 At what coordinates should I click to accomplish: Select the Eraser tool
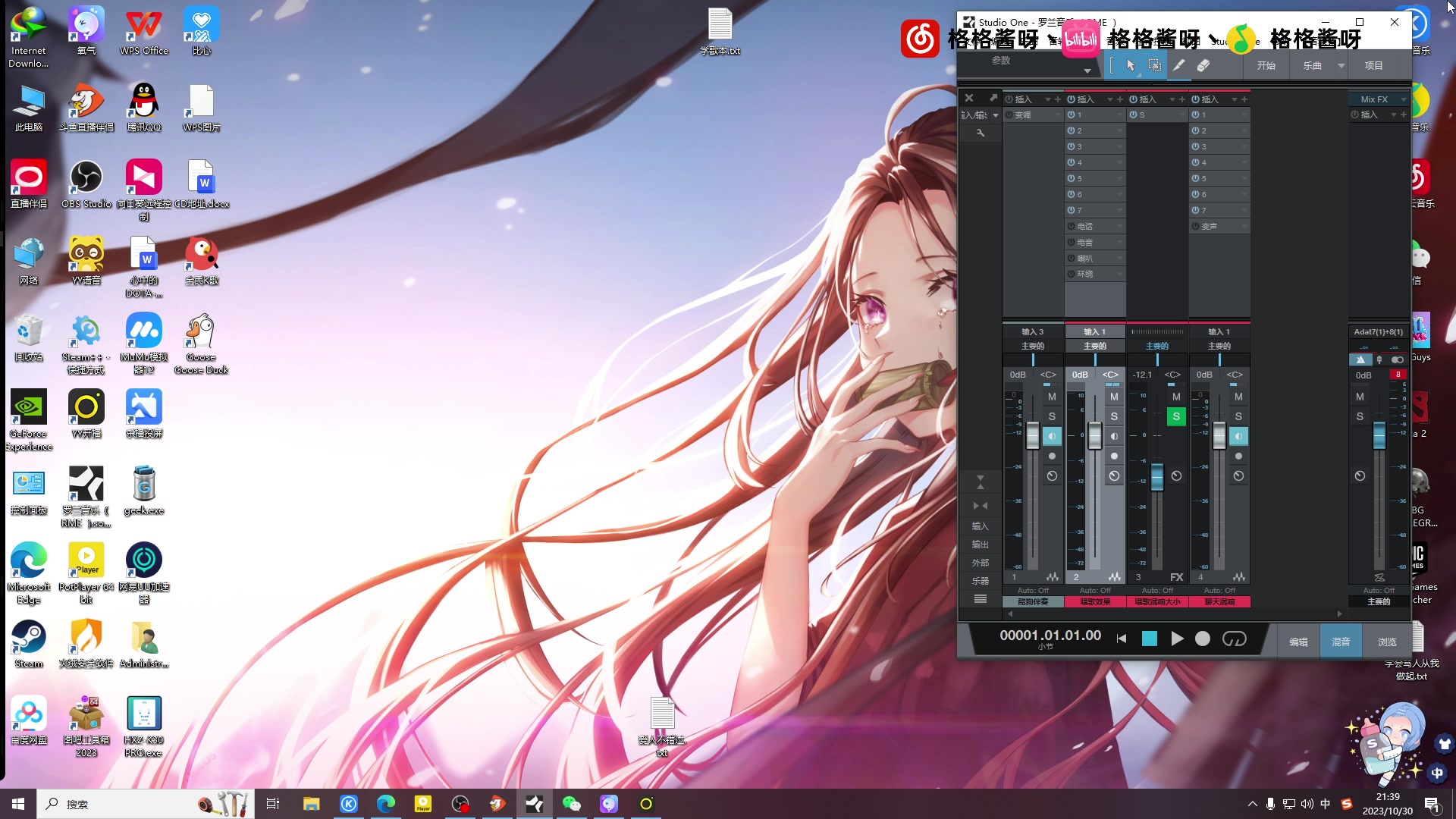point(1203,65)
